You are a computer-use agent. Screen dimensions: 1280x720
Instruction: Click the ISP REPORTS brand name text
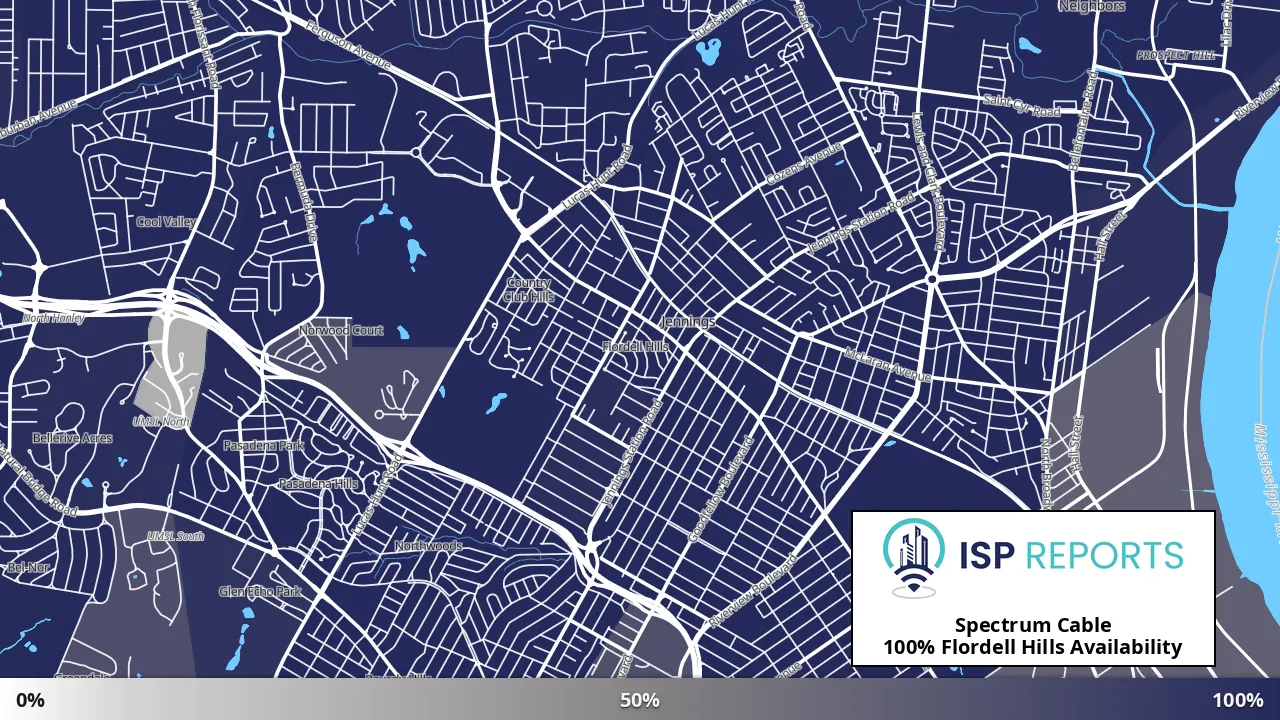(1069, 555)
